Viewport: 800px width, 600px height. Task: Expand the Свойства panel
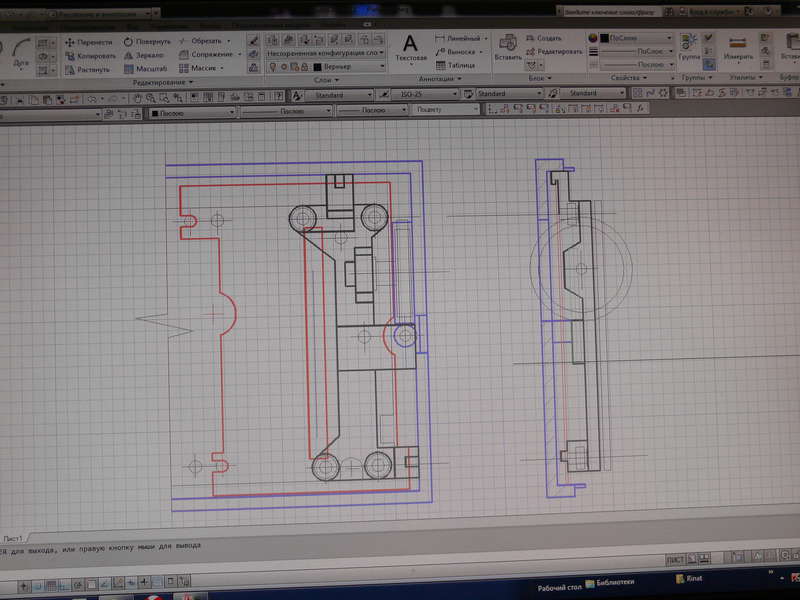pyautogui.click(x=629, y=78)
